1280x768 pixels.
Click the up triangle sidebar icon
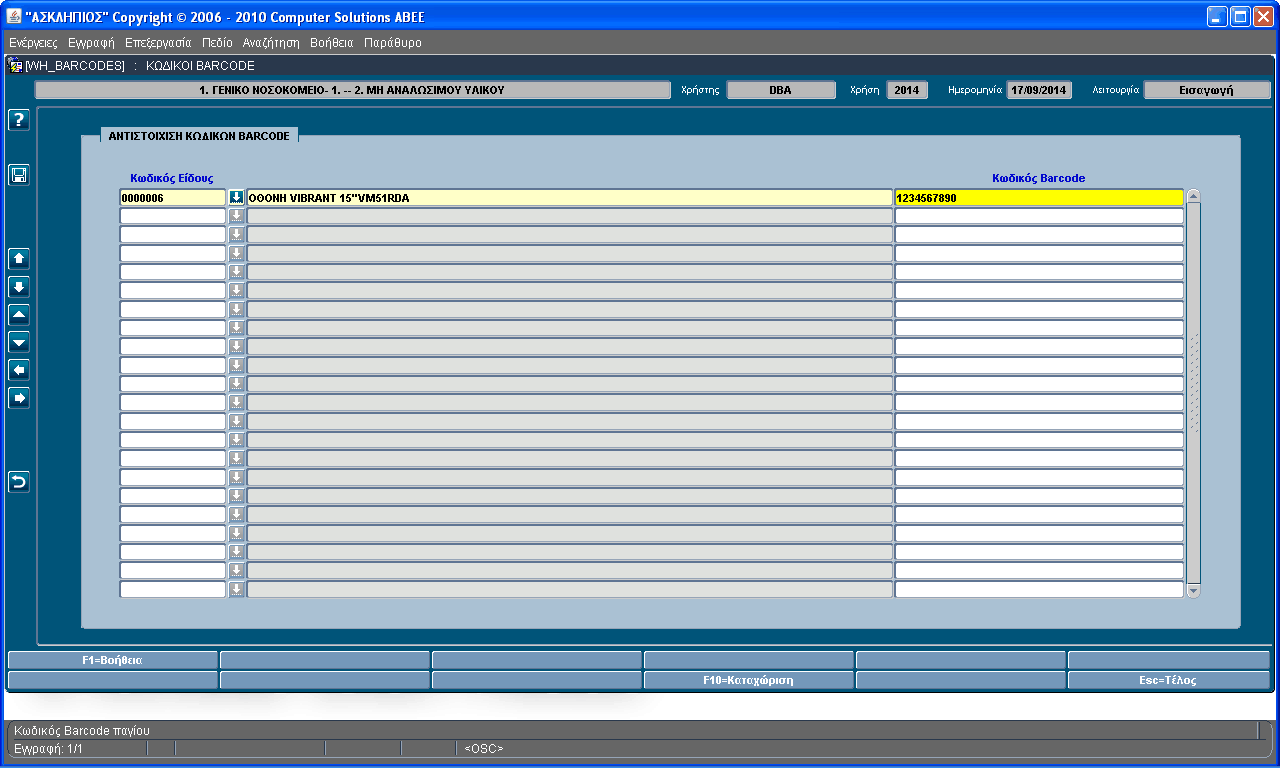point(19,315)
